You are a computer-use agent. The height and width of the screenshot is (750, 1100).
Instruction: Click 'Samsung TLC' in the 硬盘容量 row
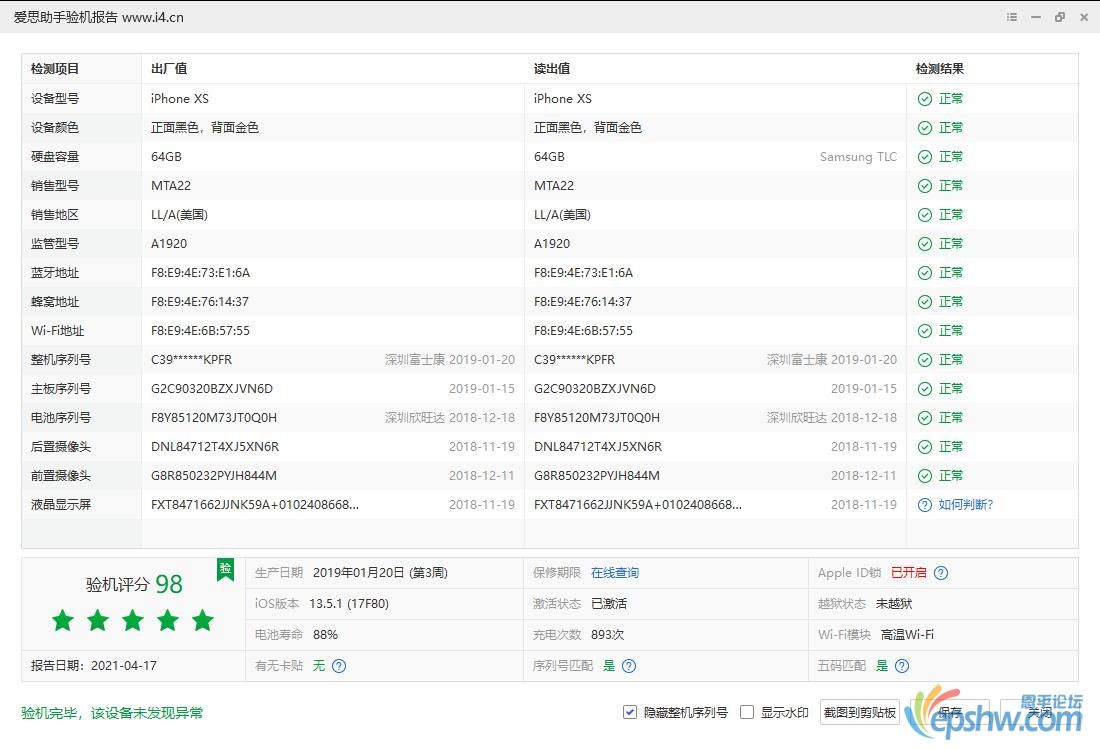click(858, 156)
